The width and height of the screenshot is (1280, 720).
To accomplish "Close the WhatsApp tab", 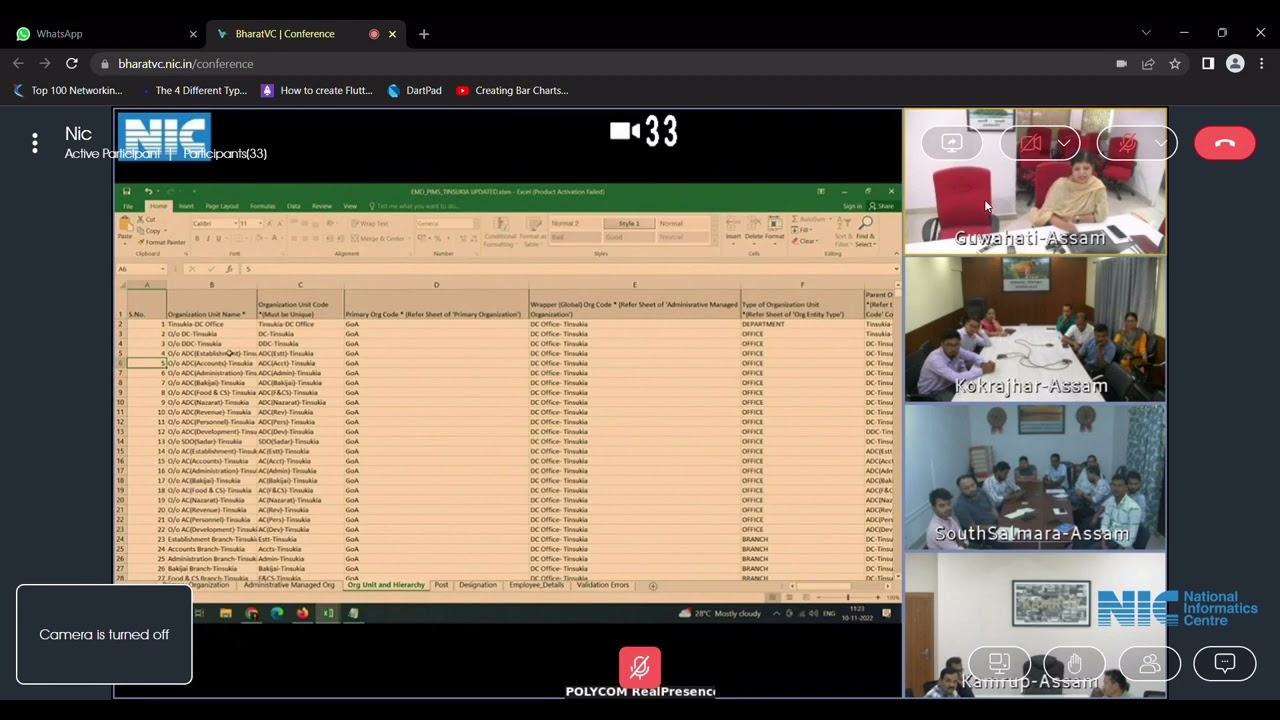I will 193,34.
